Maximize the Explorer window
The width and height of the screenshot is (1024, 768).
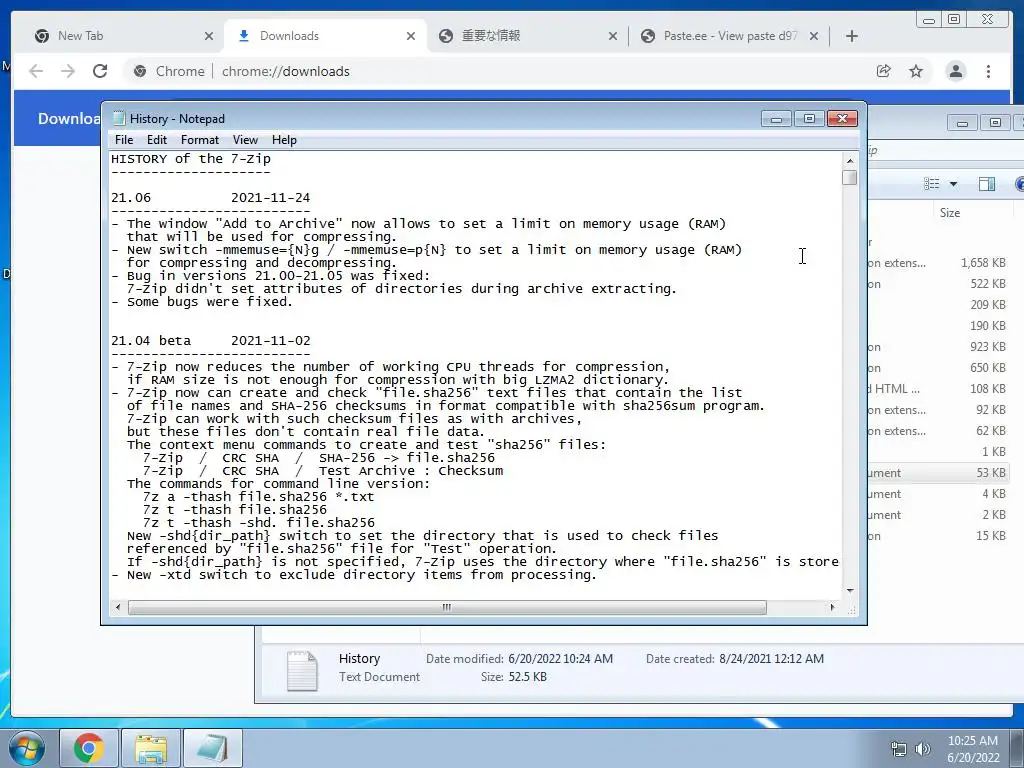tap(995, 122)
